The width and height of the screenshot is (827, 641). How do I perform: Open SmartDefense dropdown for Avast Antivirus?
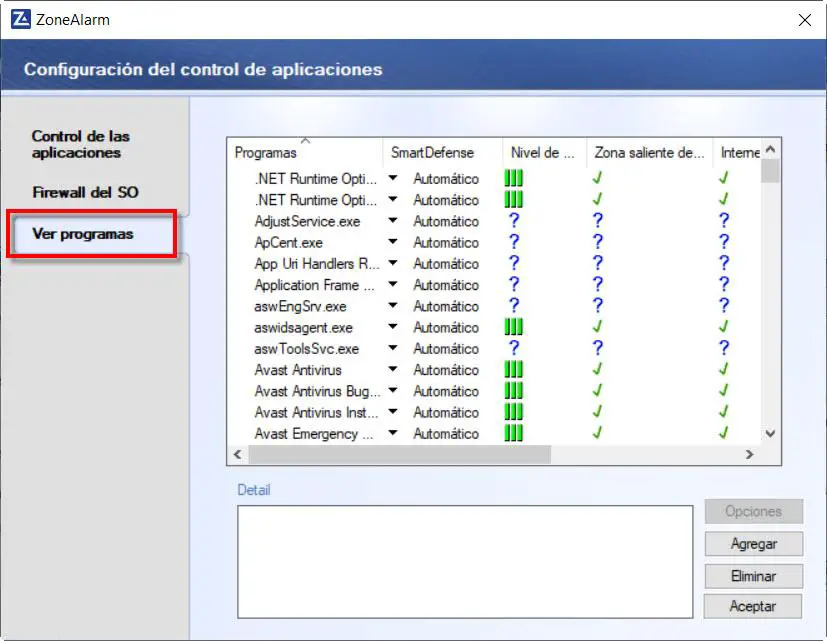(x=392, y=369)
